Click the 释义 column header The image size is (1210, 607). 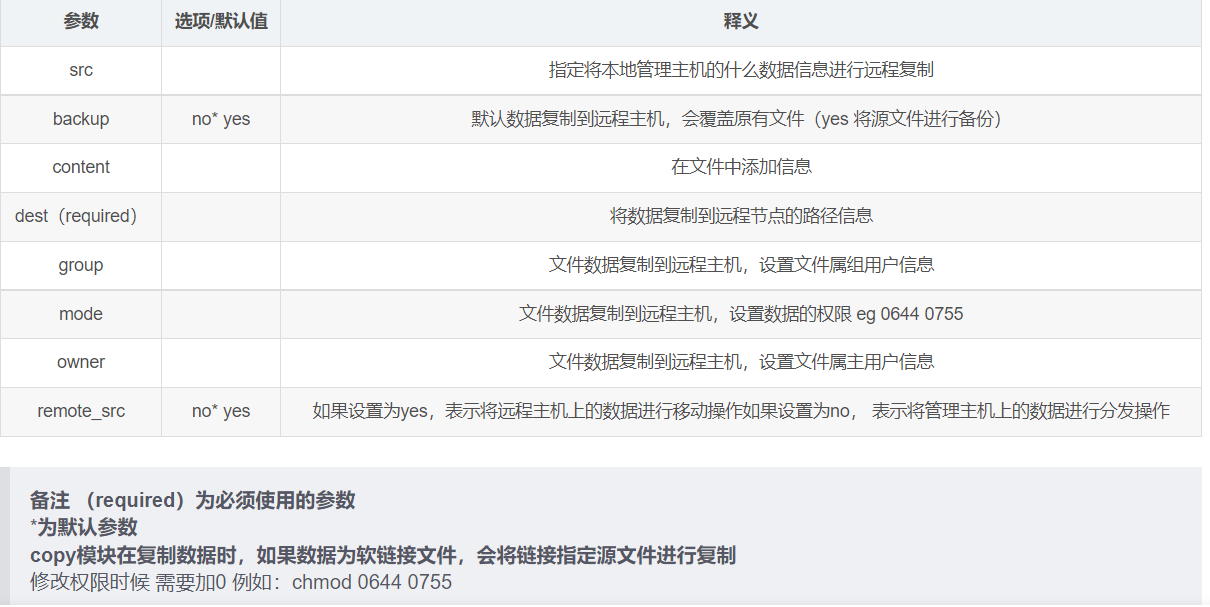tap(741, 22)
